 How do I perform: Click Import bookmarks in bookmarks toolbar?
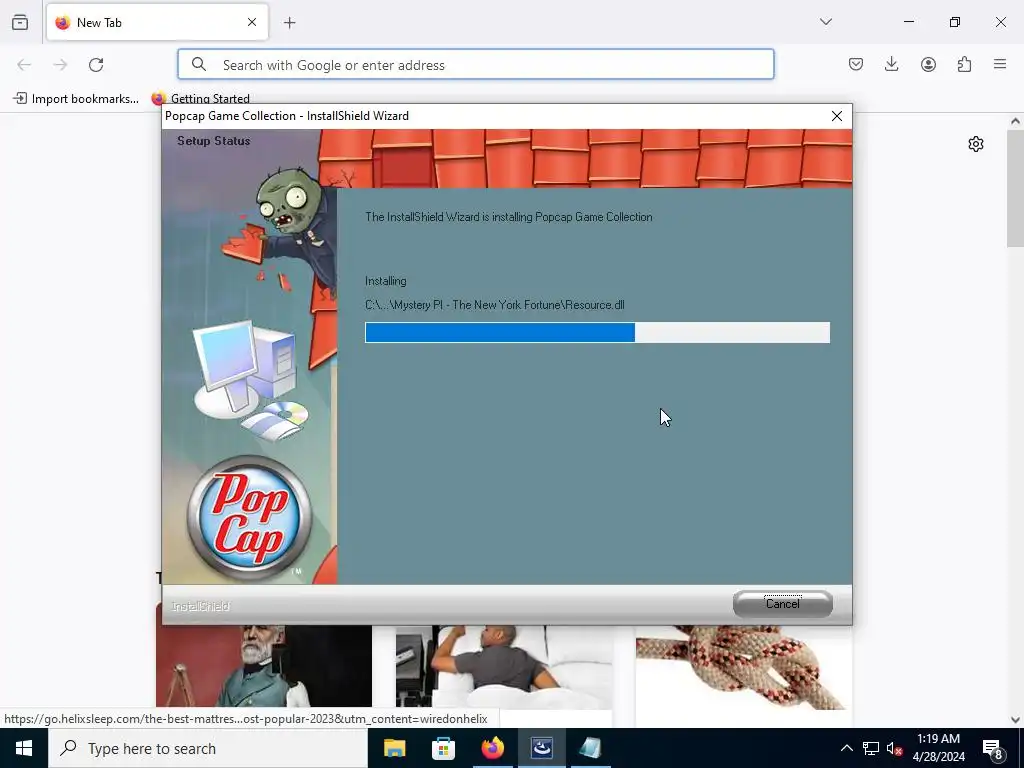76,99
